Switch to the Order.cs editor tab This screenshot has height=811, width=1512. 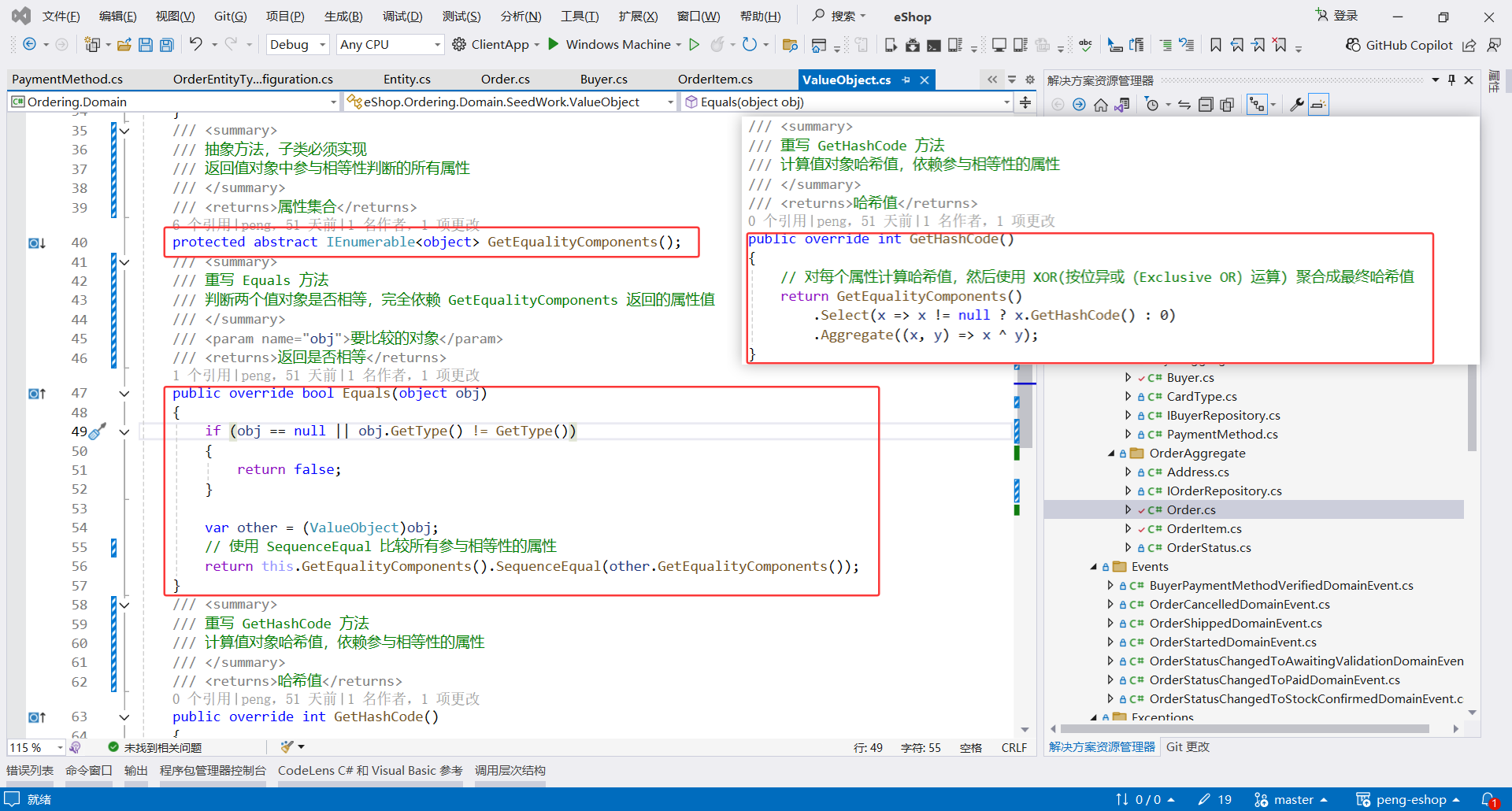coord(506,79)
